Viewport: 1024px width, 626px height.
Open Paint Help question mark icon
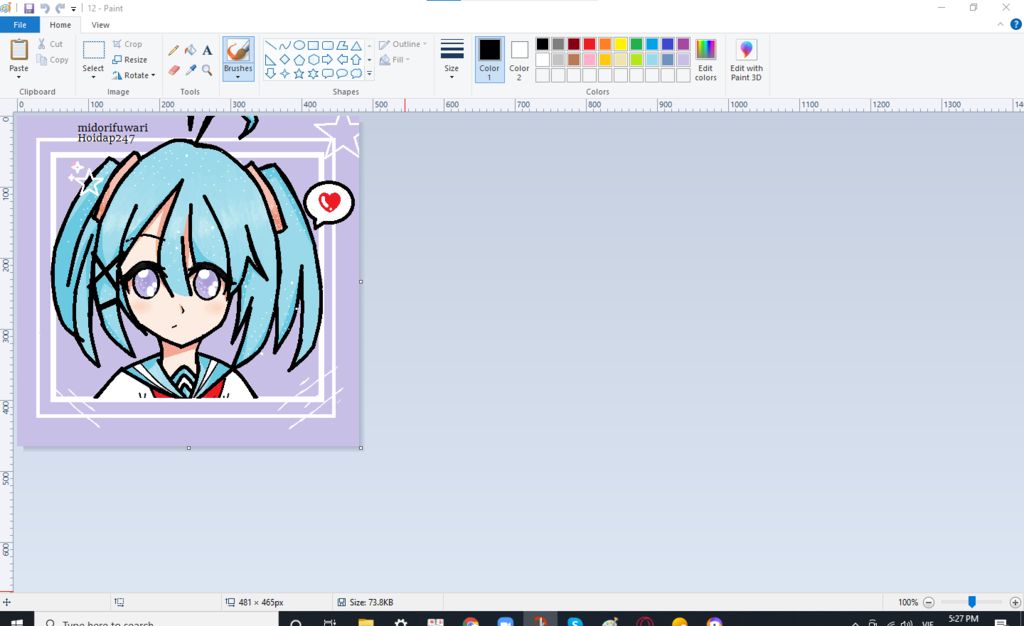click(1016, 25)
